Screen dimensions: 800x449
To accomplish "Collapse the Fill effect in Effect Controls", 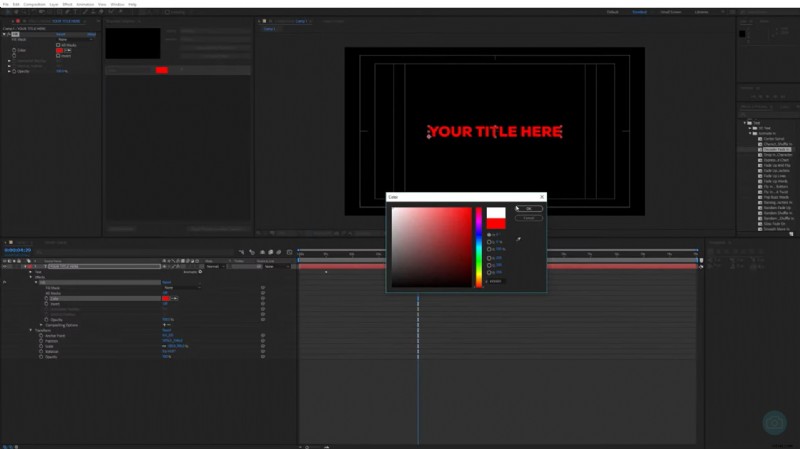I will (4, 34).
